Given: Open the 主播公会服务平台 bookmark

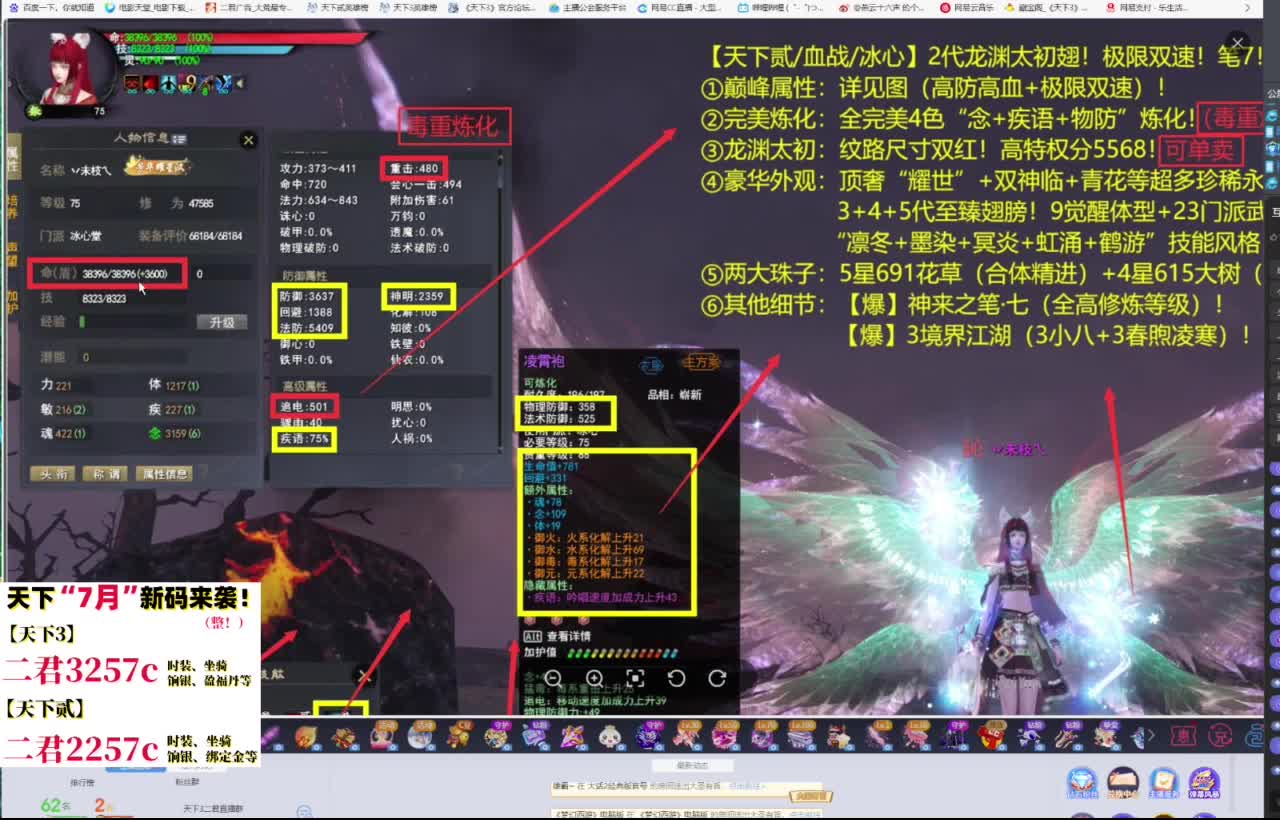Looking at the screenshot, I should click(x=588, y=8).
